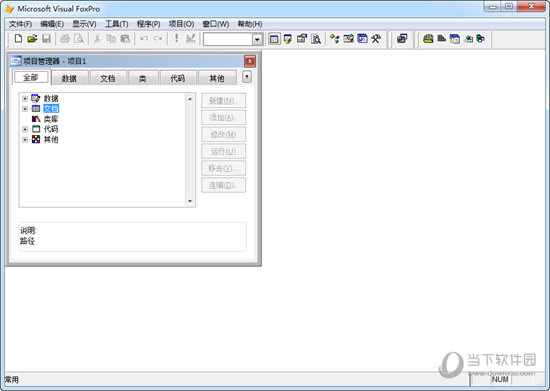Open the 工具(T) menu
550x391 pixels.
pyautogui.click(x=116, y=24)
